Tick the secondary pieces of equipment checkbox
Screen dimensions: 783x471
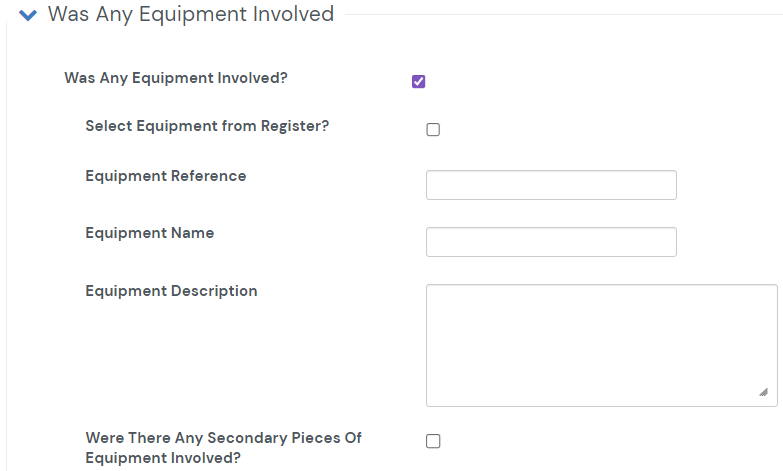[433, 441]
